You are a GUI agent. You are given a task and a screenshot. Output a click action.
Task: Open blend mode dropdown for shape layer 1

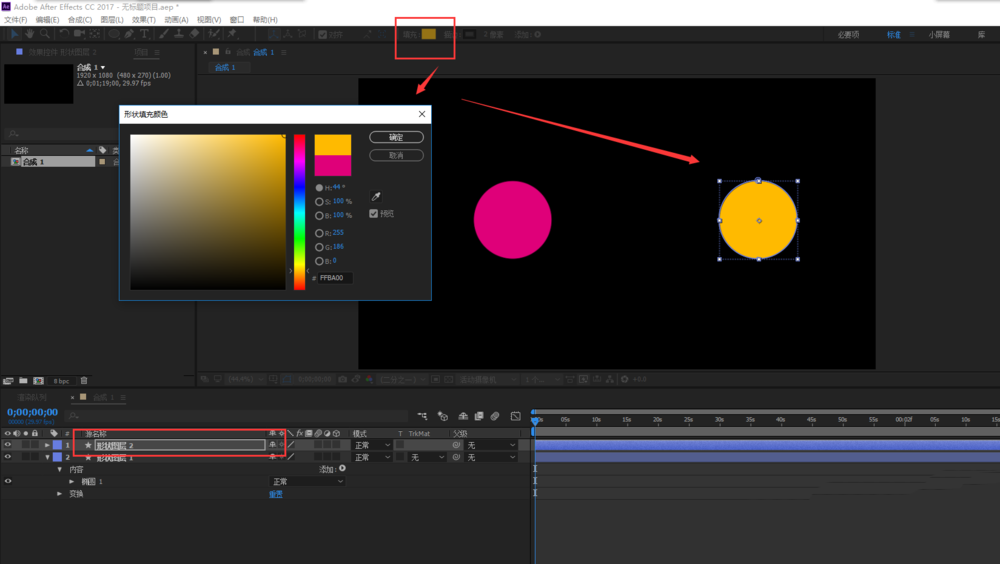(372, 457)
